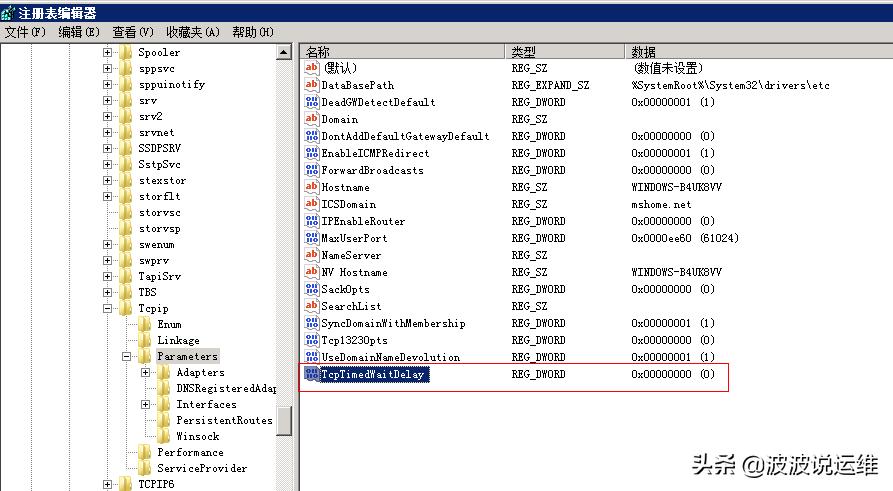Expand the TapiSrv key
The width and height of the screenshot is (893, 491).
[107, 276]
